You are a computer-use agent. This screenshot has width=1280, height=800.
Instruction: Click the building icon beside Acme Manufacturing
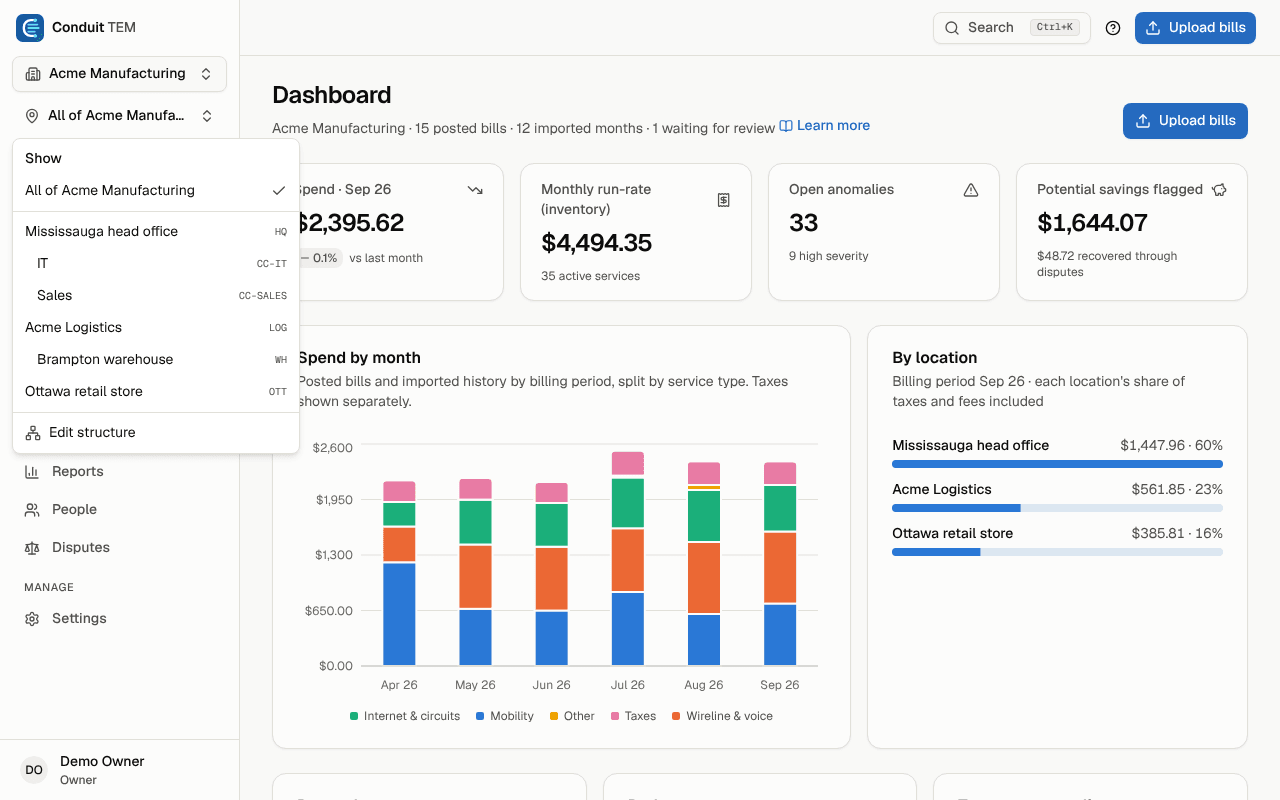tap(33, 74)
